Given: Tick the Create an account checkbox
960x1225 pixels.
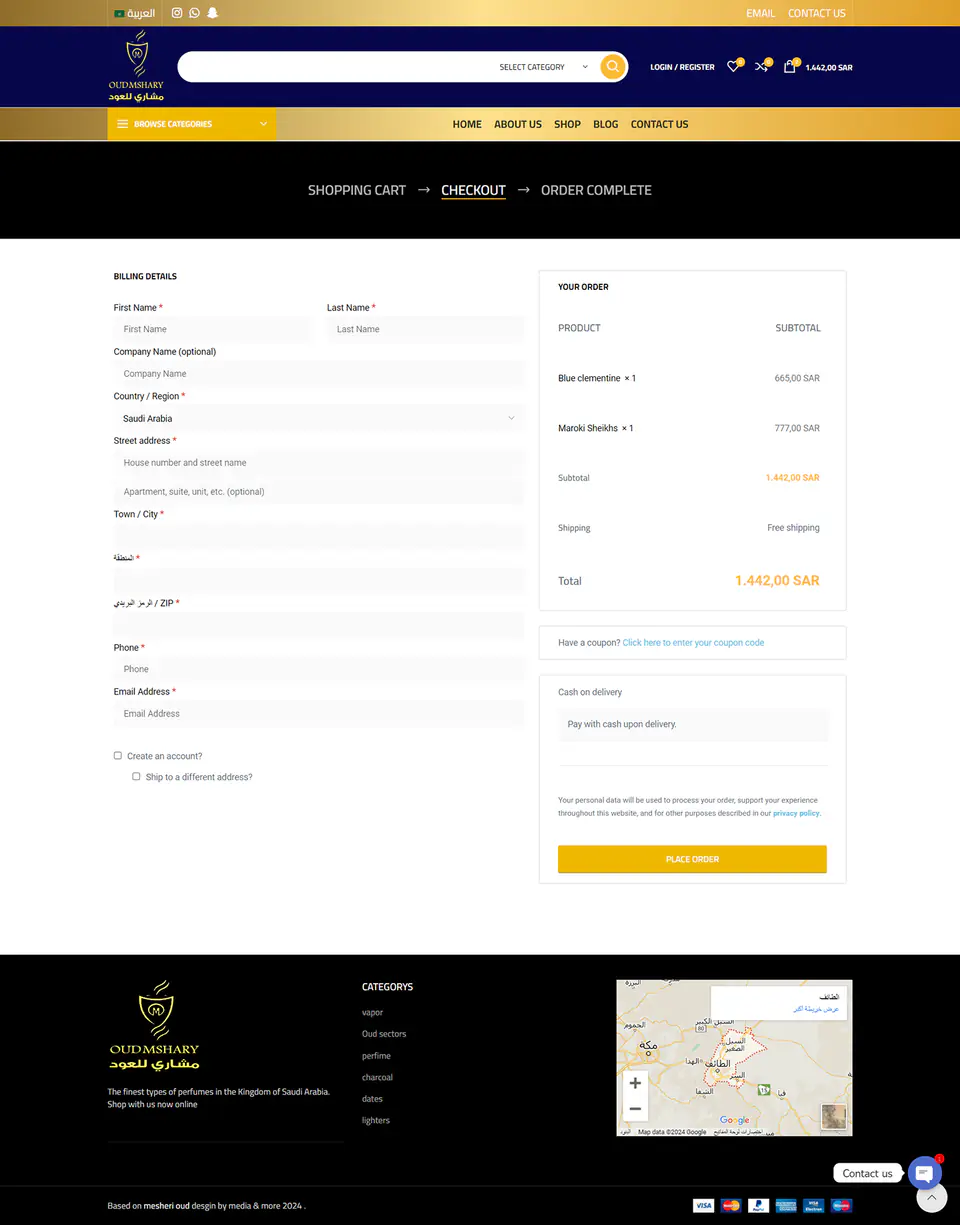Looking at the screenshot, I should pos(118,756).
